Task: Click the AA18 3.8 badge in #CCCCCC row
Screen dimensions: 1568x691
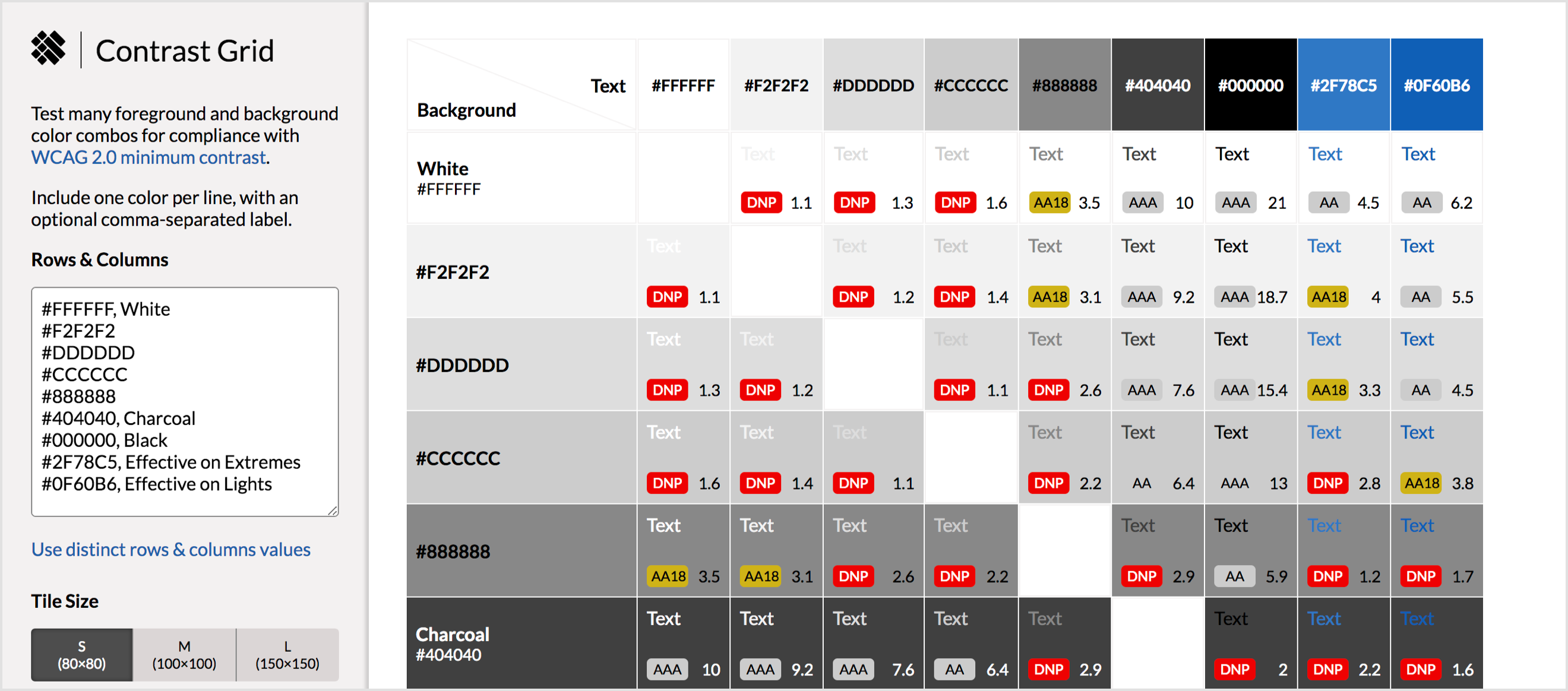Action: (x=1421, y=483)
